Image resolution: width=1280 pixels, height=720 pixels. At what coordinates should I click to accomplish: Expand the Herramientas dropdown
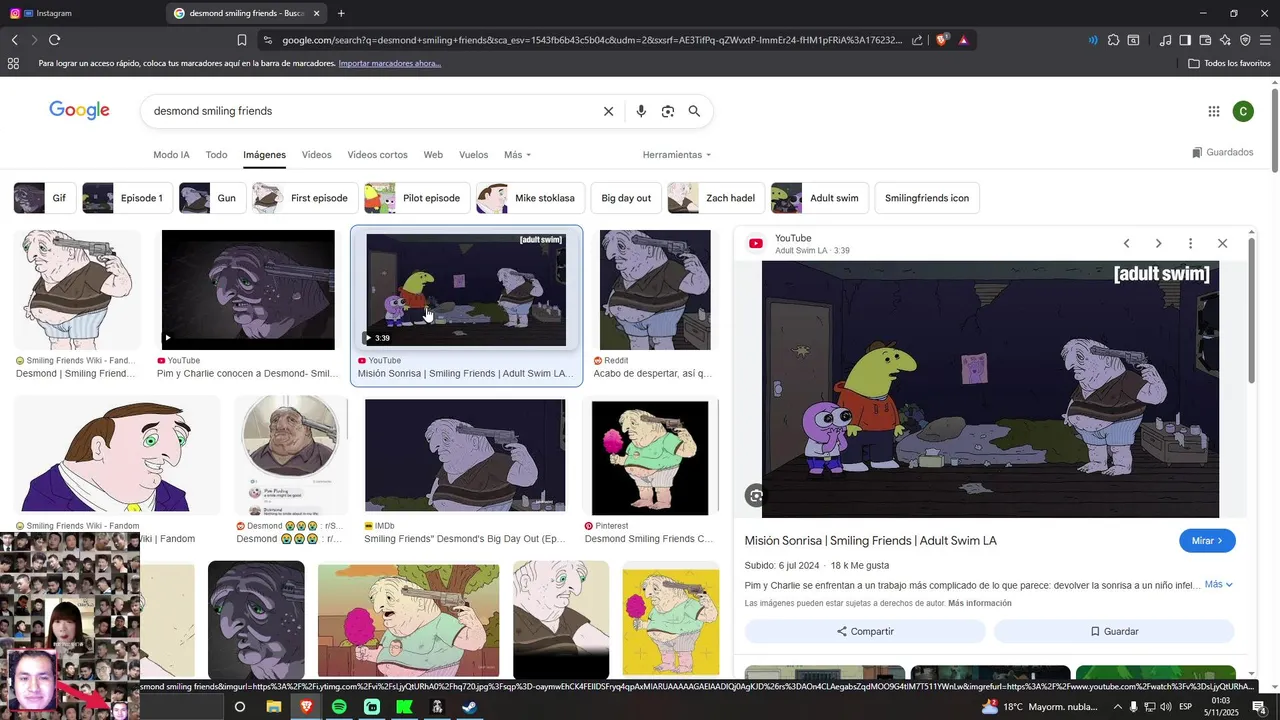677,155
